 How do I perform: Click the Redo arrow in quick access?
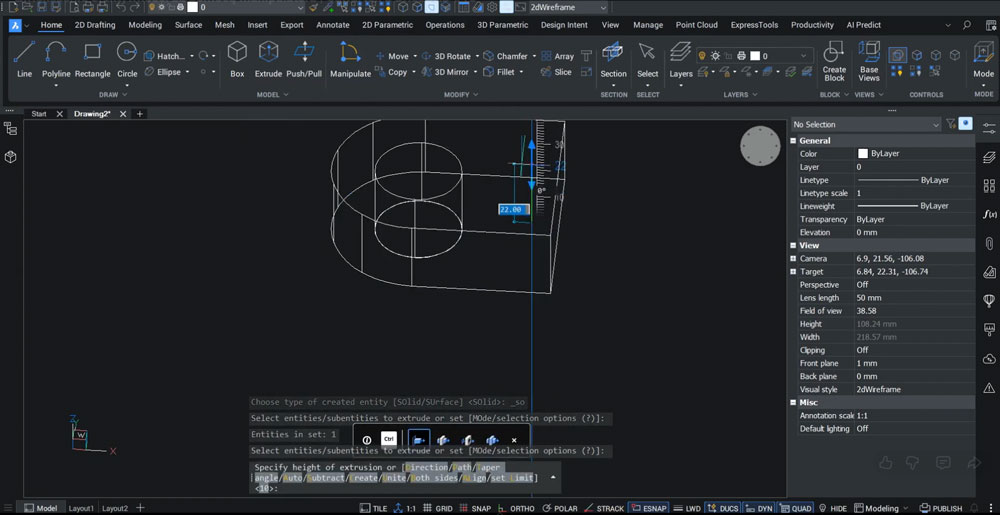pyautogui.click(x=135, y=8)
